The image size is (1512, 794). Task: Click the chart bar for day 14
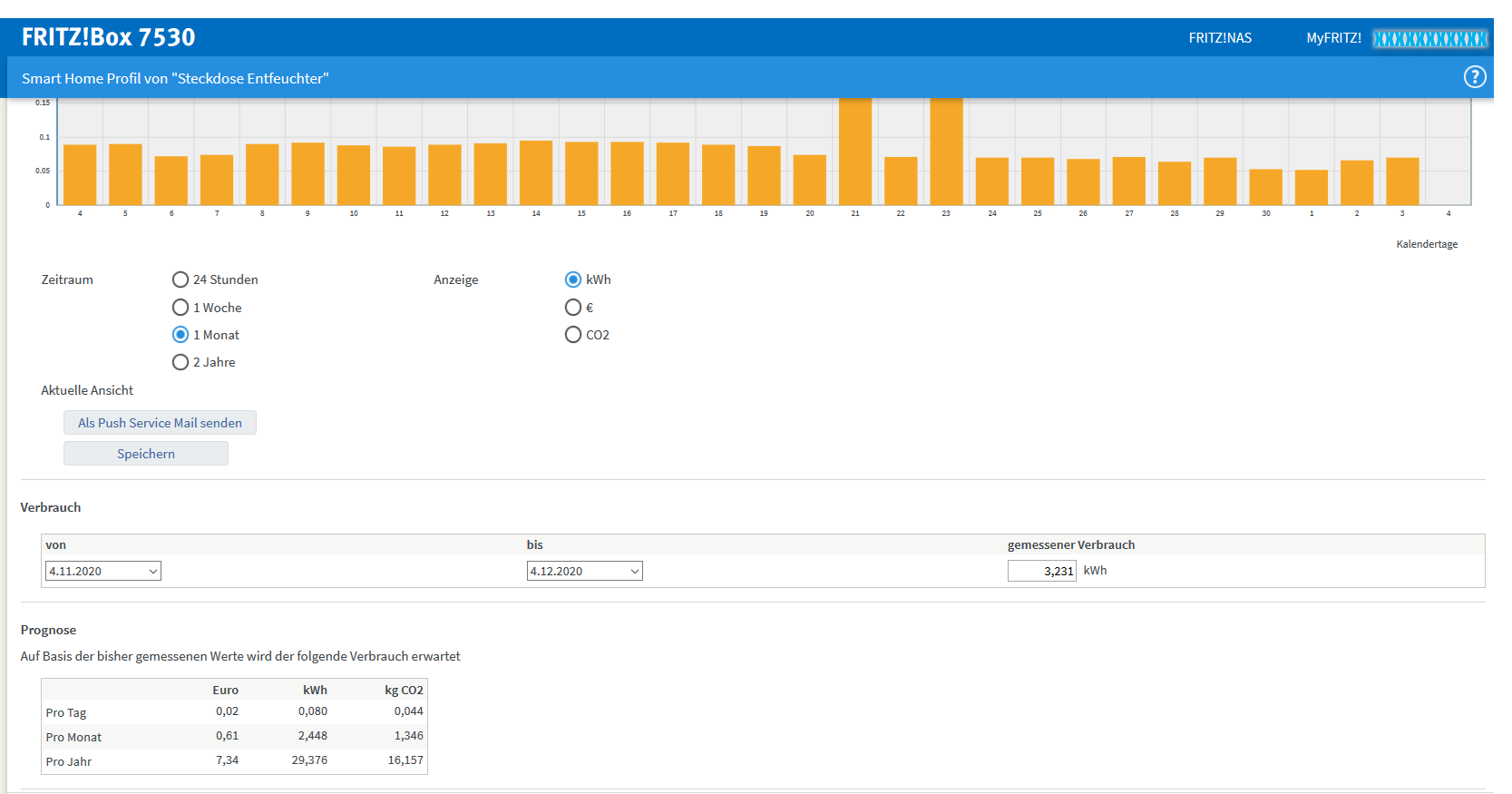(536, 172)
